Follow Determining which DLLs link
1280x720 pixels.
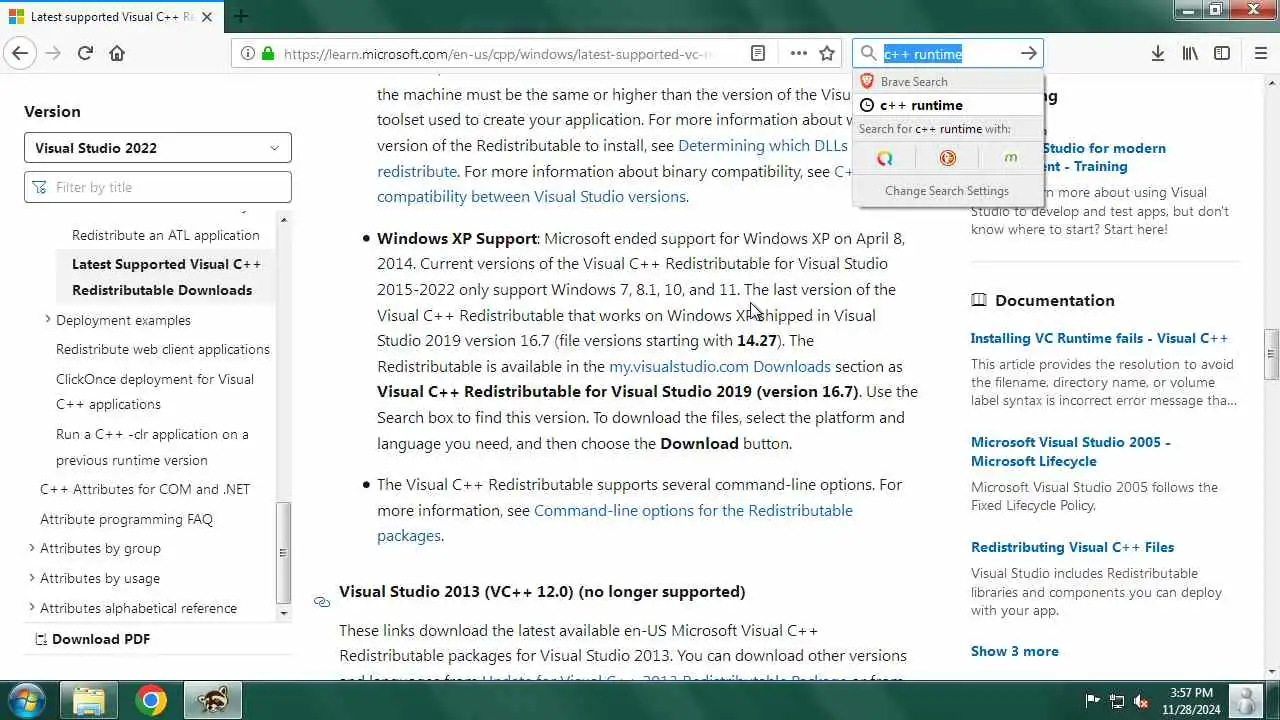(x=762, y=146)
